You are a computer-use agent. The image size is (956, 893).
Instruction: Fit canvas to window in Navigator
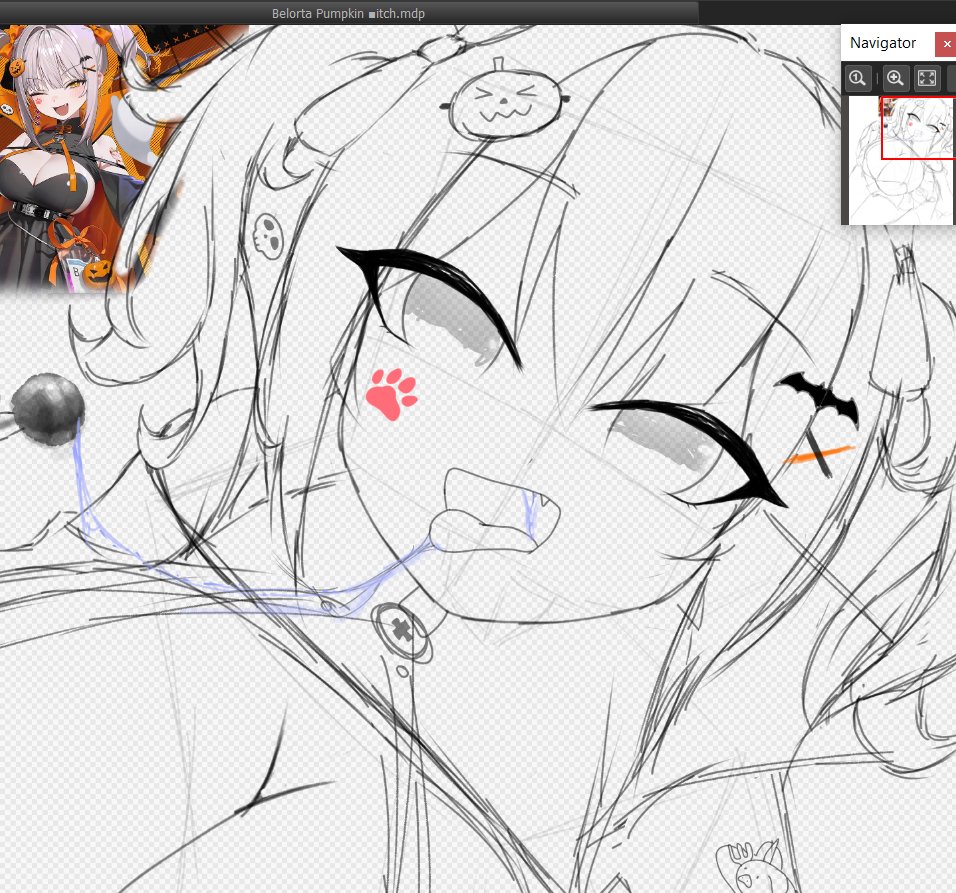(927, 78)
